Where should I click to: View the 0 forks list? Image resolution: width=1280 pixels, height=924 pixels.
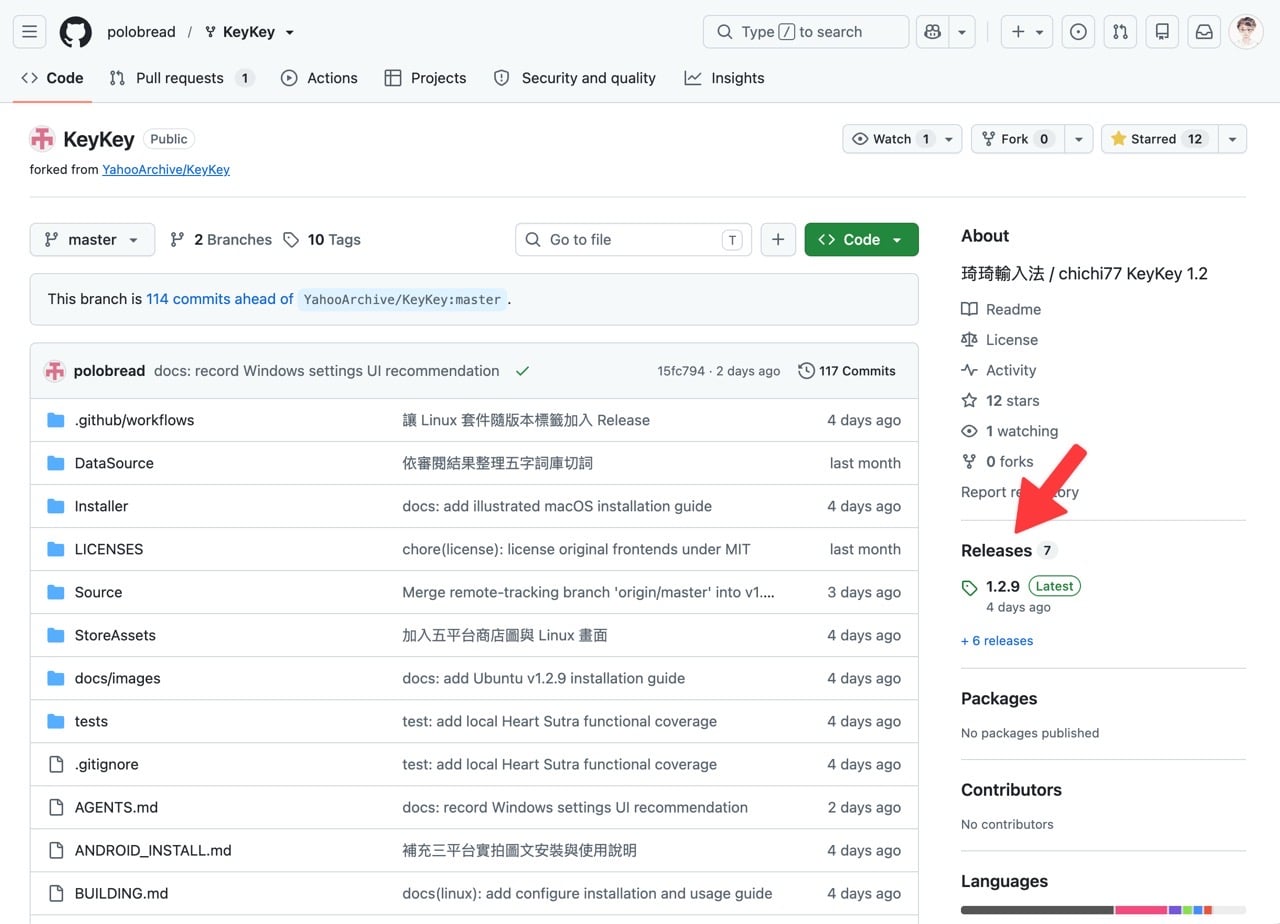(998, 462)
